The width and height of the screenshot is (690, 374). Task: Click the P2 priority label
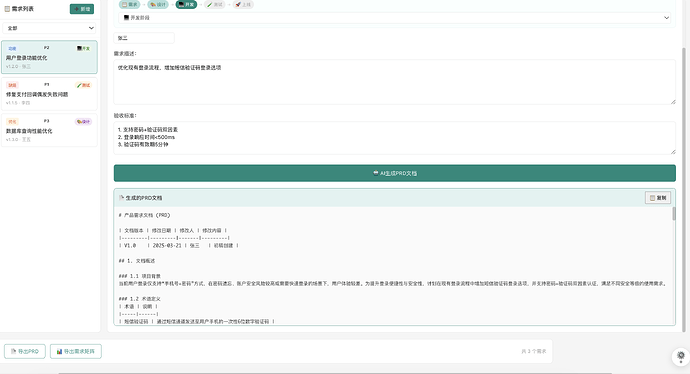click(47, 48)
